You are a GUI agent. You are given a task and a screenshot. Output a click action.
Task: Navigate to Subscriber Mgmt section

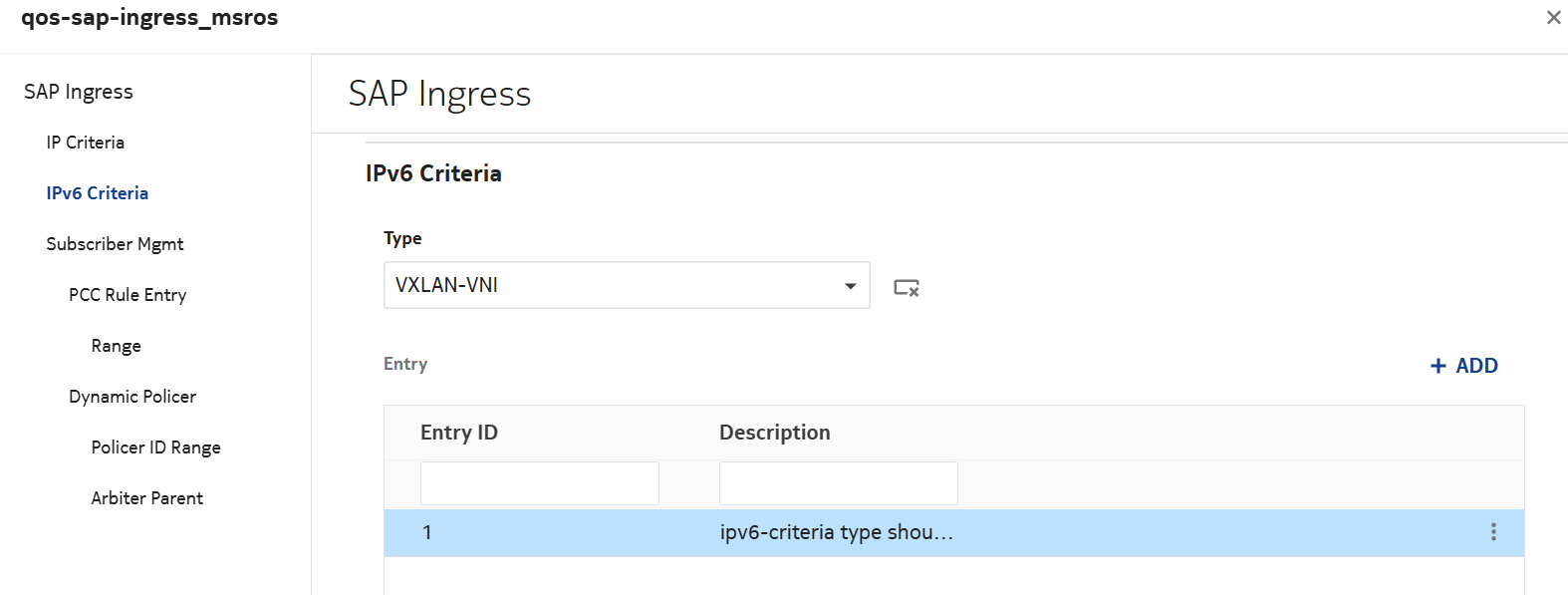[x=115, y=244]
